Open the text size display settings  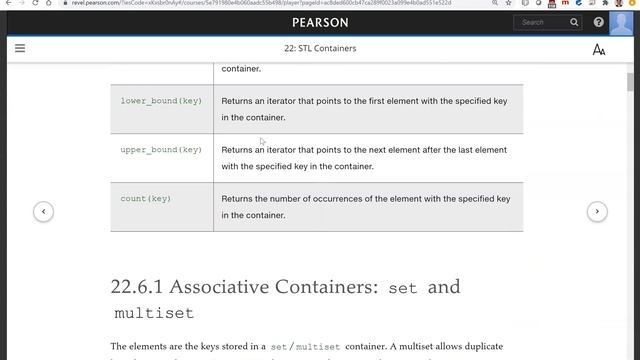(599, 50)
